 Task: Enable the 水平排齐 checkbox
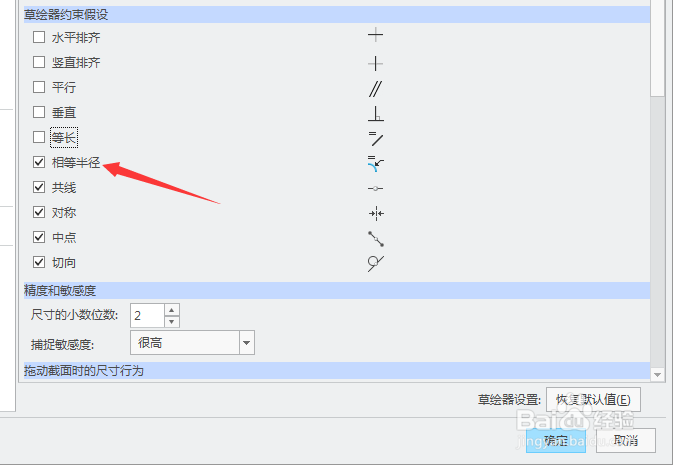pos(39,37)
